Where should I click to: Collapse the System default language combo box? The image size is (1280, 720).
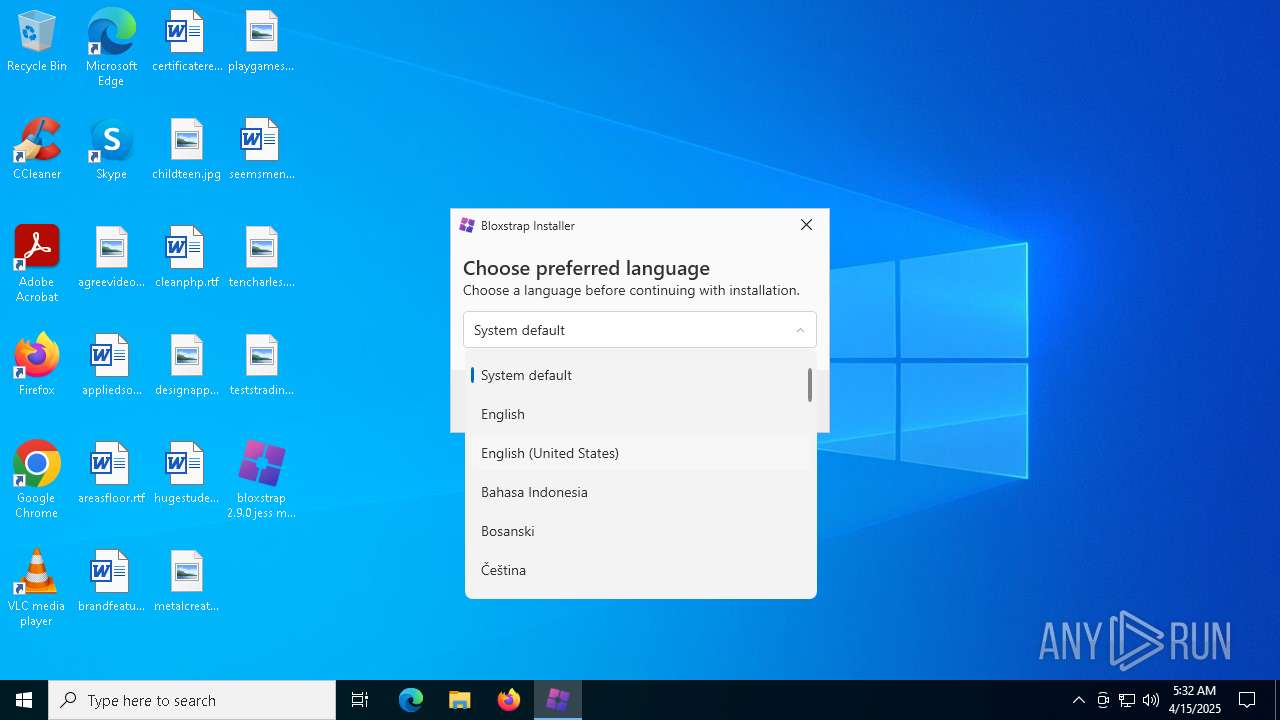pos(640,330)
